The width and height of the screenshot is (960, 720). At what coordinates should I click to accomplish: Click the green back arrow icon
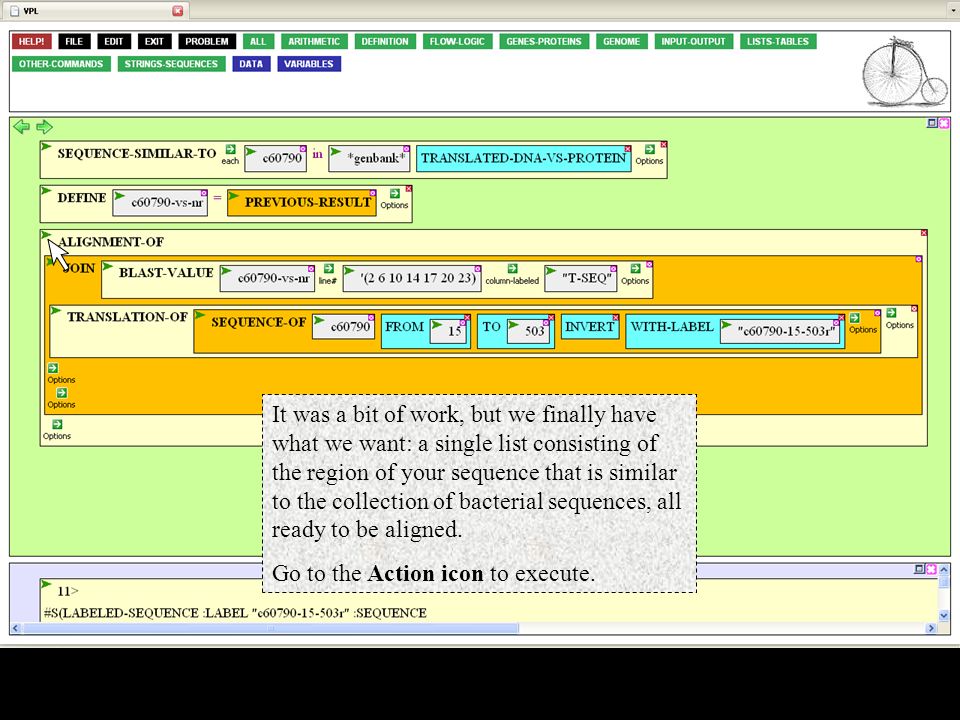[21, 127]
